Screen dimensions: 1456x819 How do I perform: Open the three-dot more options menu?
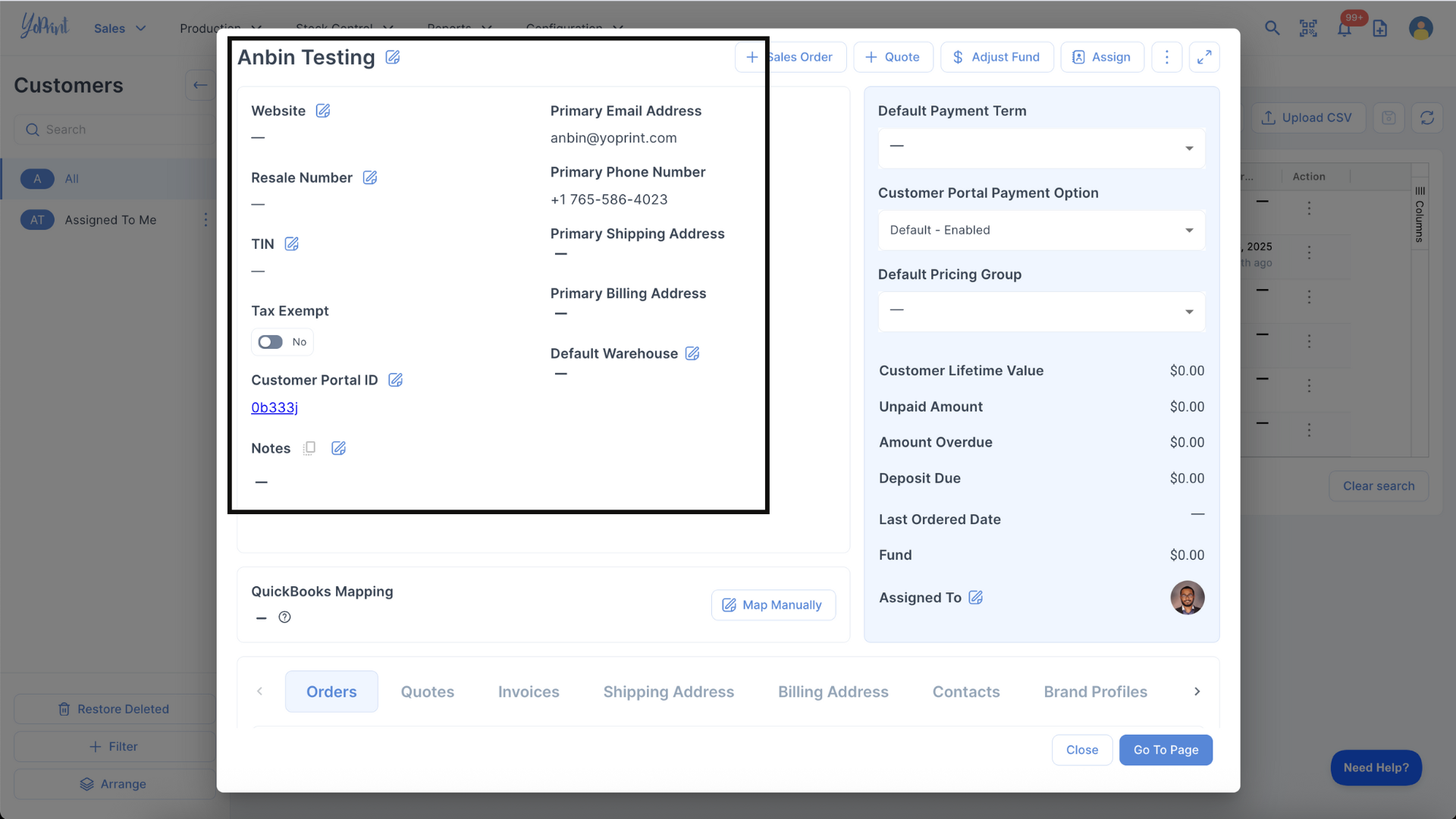click(x=1166, y=57)
